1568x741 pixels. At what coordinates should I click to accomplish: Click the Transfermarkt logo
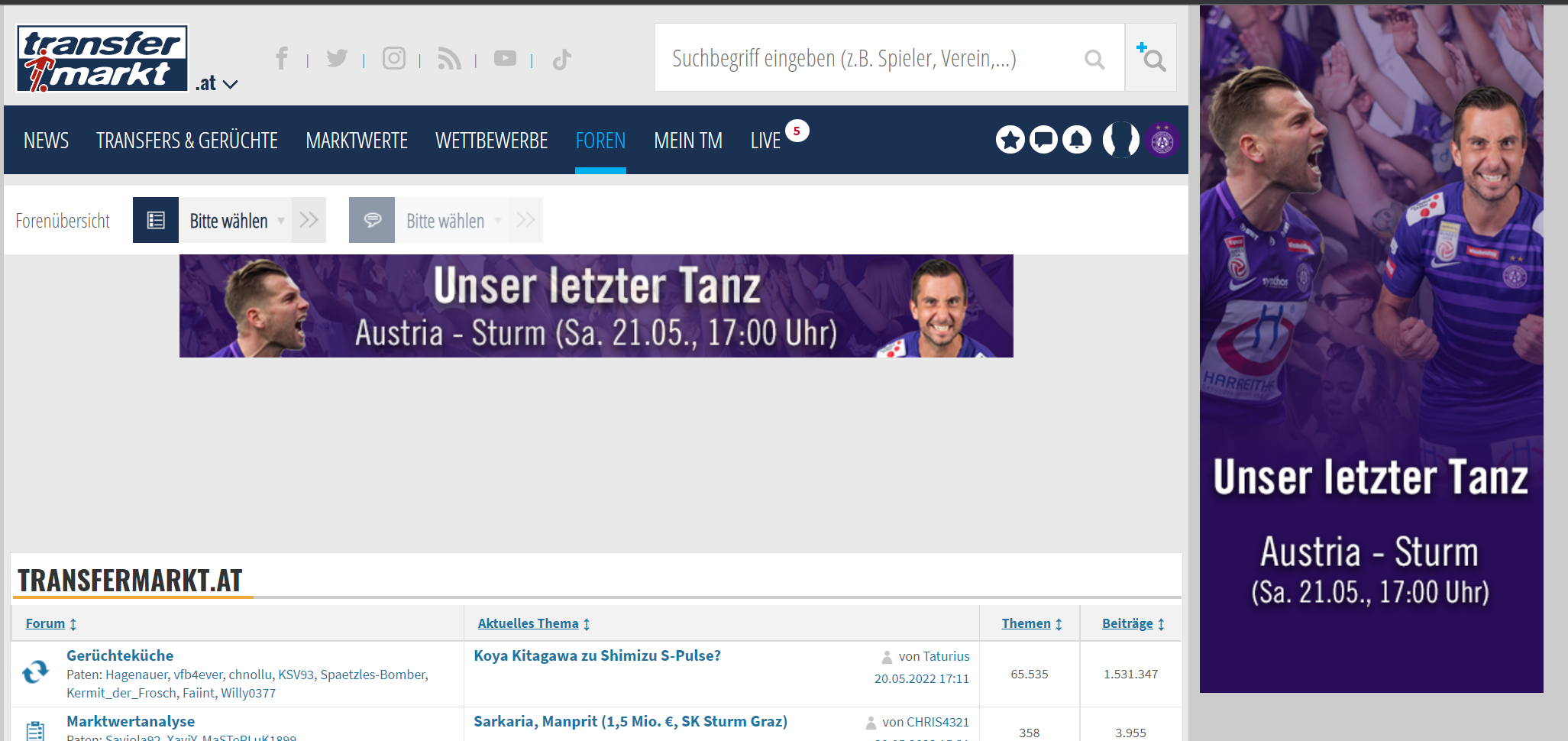(x=102, y=59)
